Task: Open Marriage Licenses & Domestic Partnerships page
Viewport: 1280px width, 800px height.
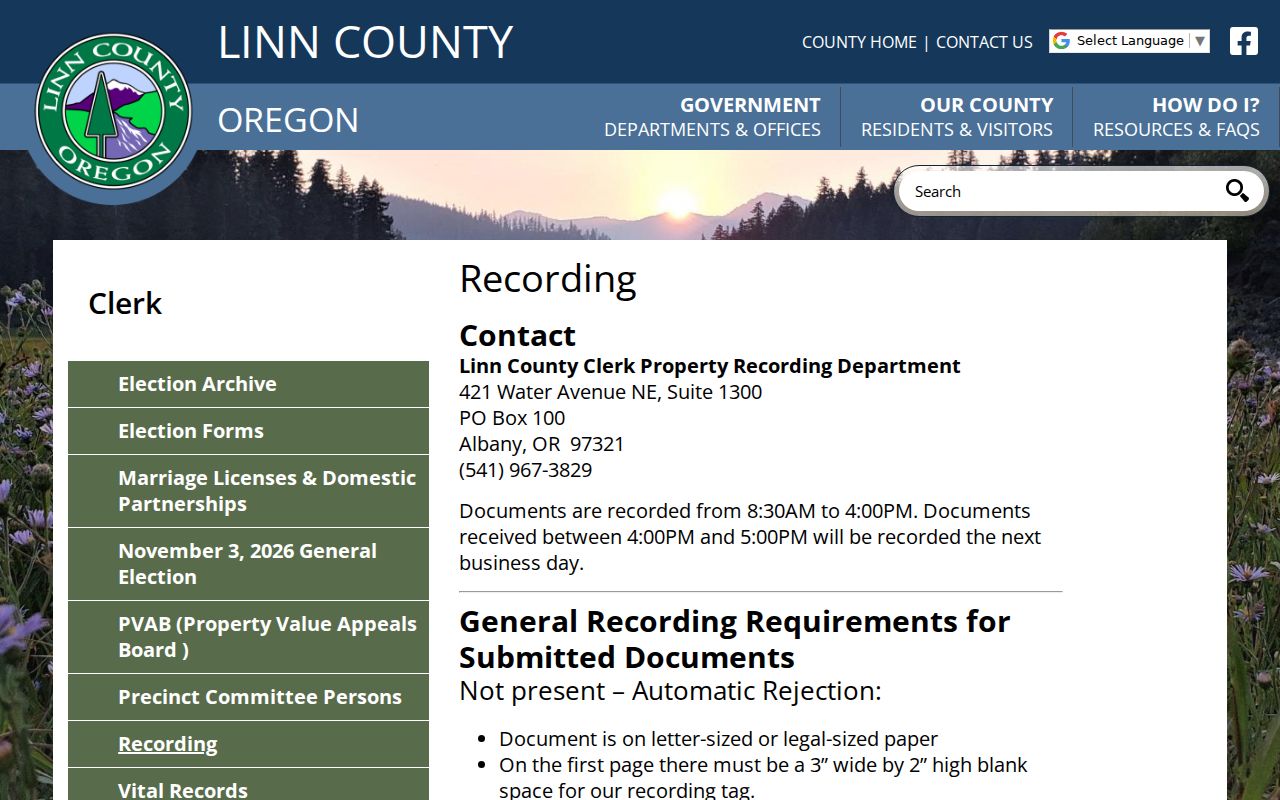Action: (x=248, y=491)
